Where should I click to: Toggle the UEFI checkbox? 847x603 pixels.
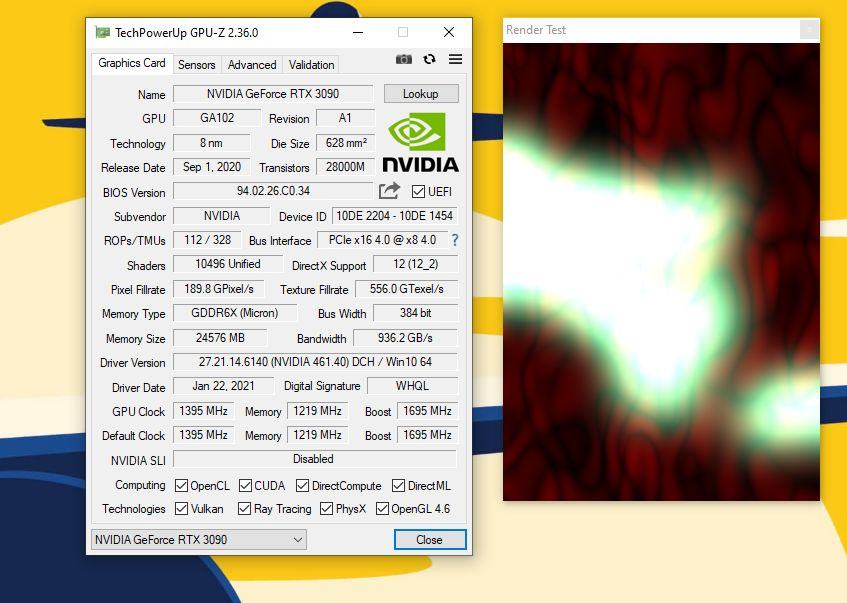(418, 191)
